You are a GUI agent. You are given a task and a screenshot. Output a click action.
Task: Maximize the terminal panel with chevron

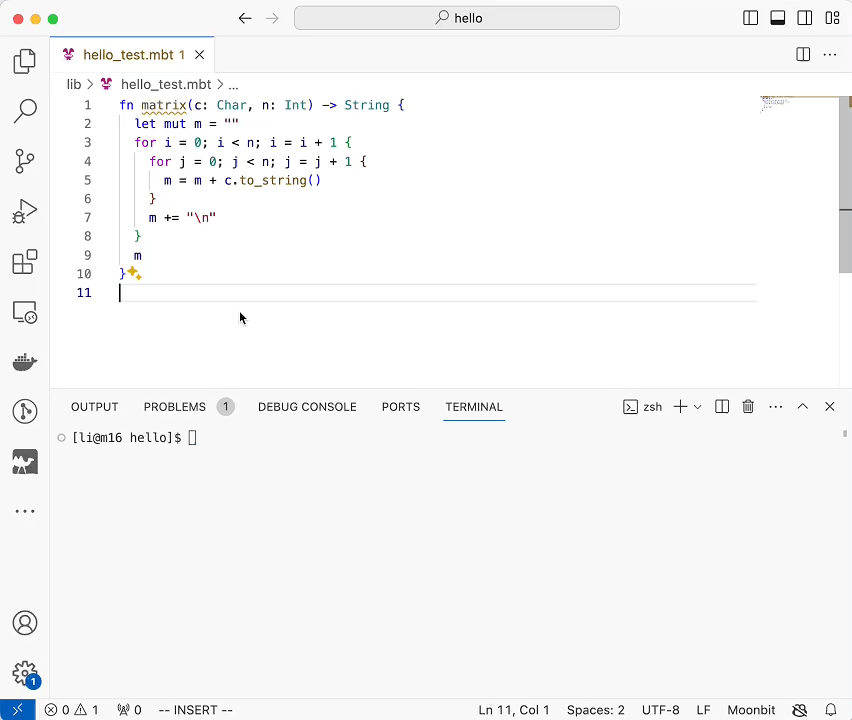pyautogui.click(x=802, y=406)
